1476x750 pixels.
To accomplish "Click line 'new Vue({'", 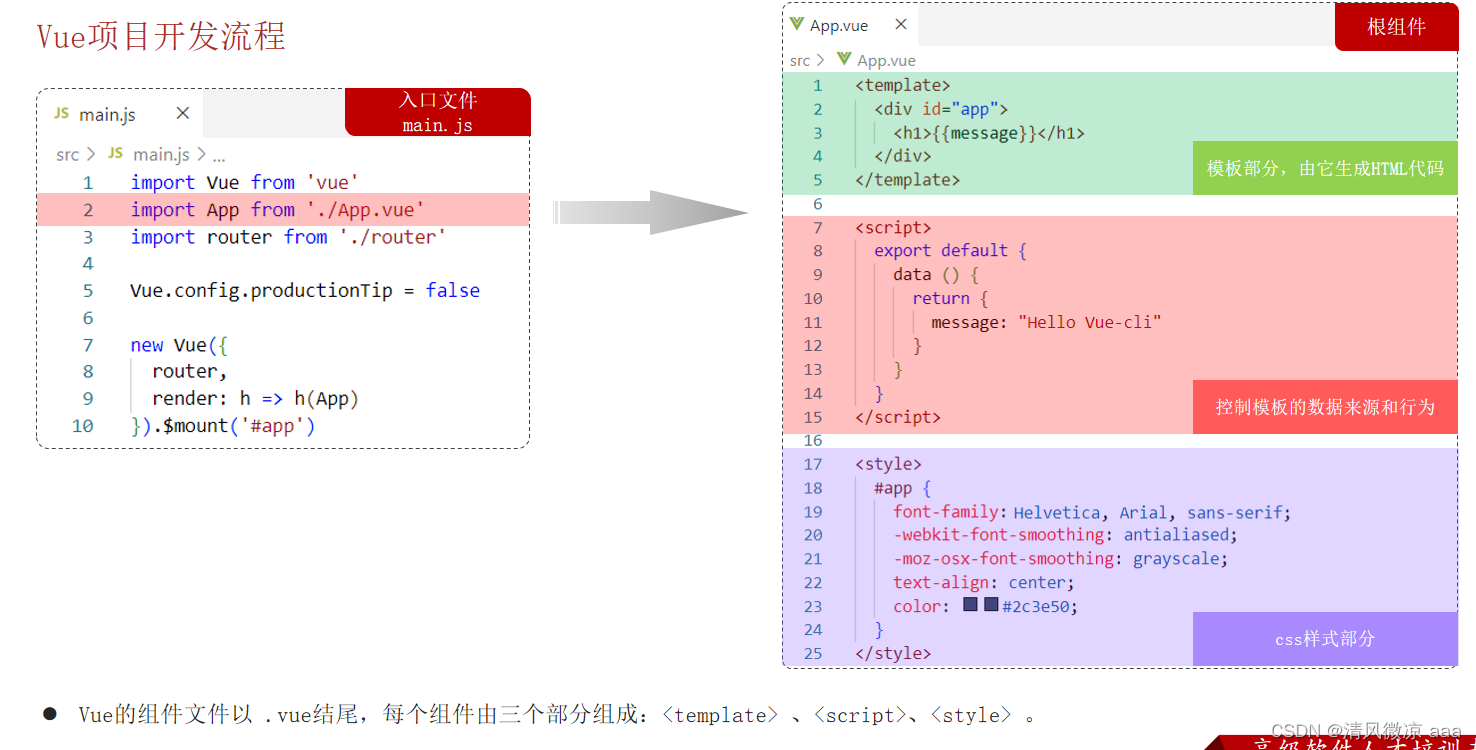I will click(x=179, y=345).
